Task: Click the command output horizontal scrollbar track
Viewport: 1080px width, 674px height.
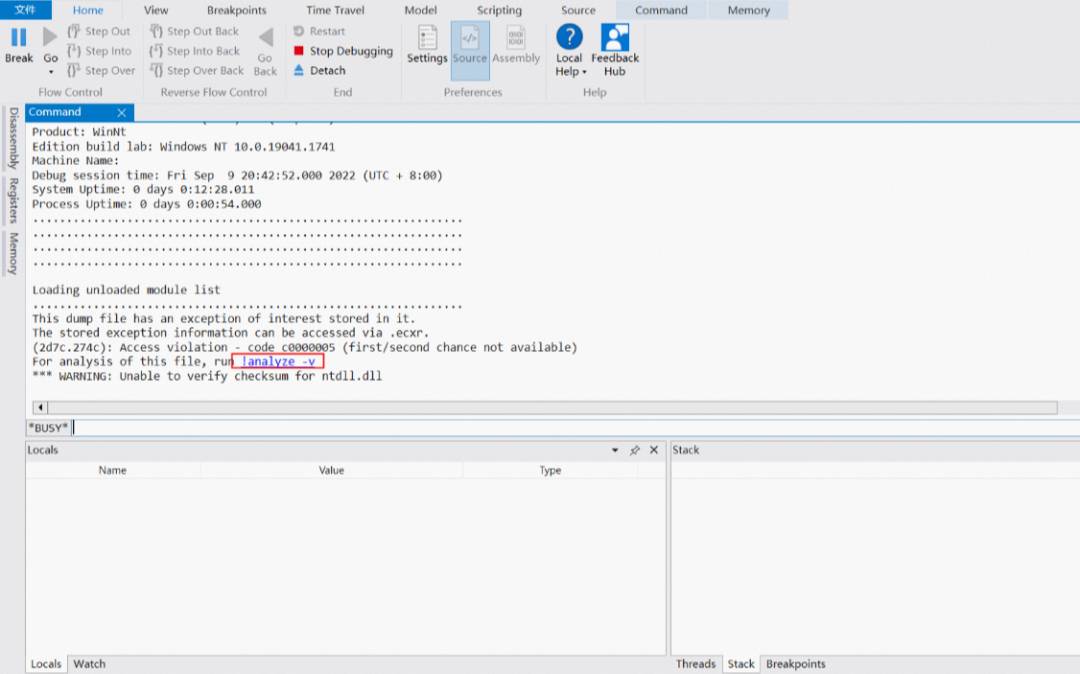Action: [x=552, y=408]
